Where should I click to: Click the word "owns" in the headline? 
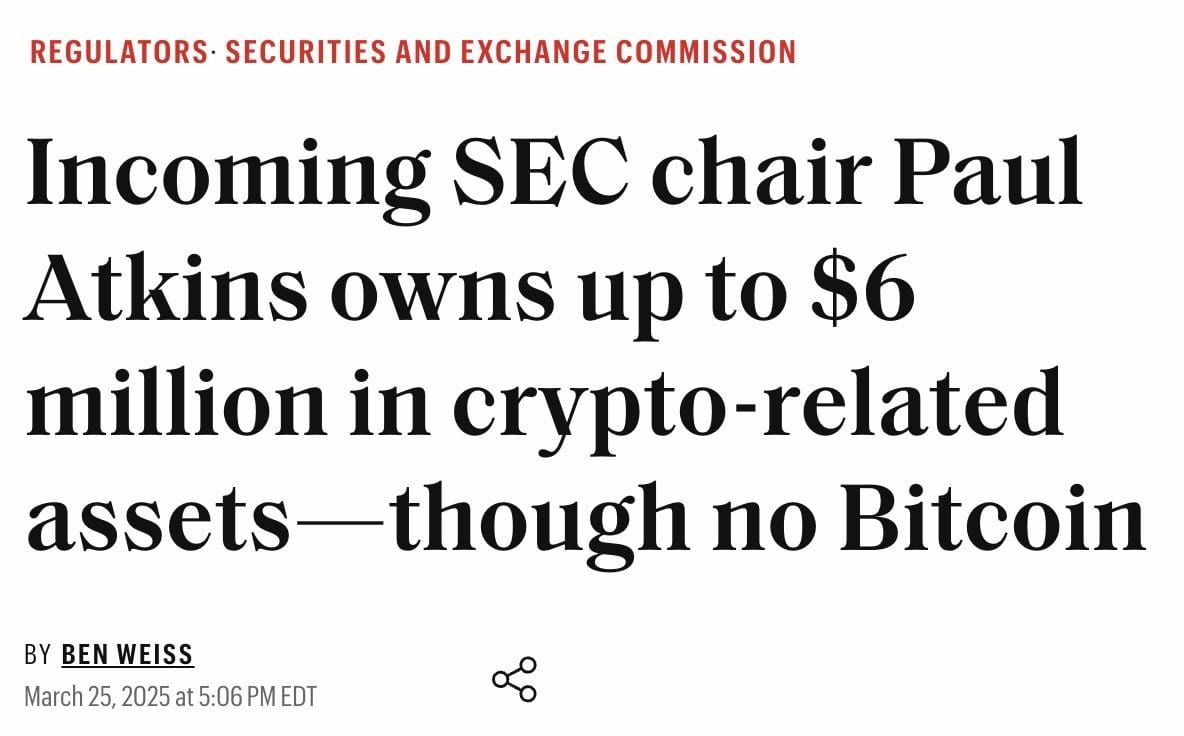[x=442, y=294]
